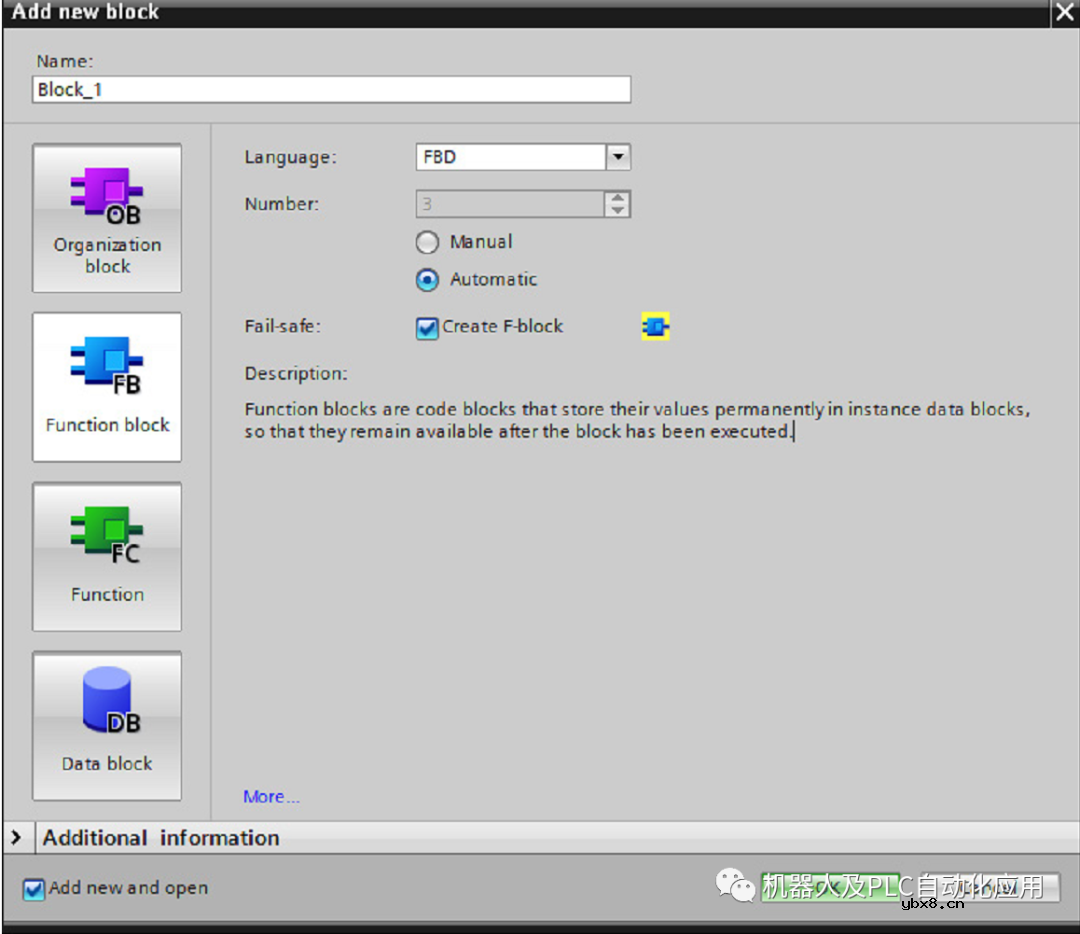The height and width of the screenshot is (934, 1080).
Task: Click the Number value field
Action: [509, 204]
